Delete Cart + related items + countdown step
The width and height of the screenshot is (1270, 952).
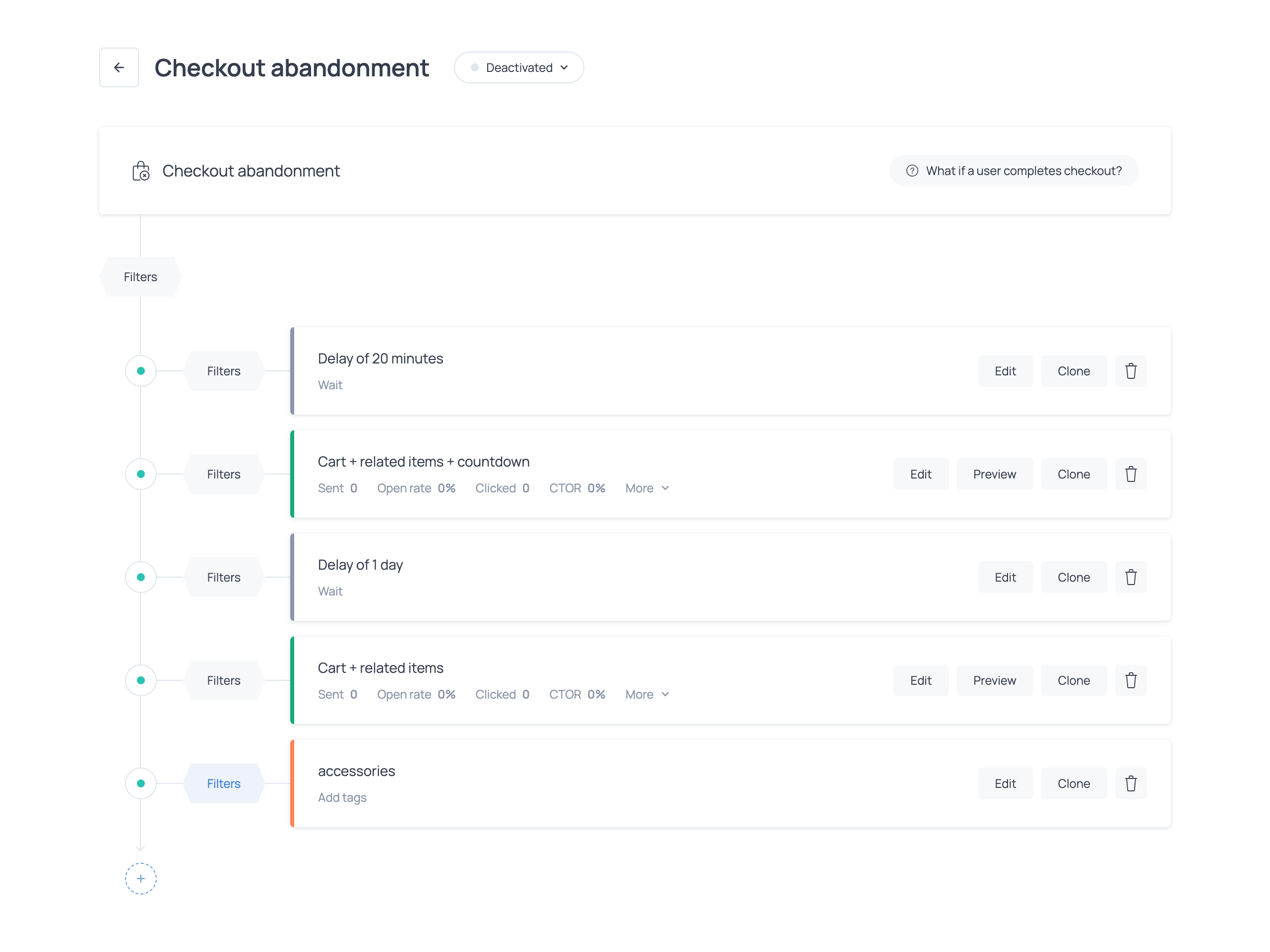click(x=1131, y=474)
